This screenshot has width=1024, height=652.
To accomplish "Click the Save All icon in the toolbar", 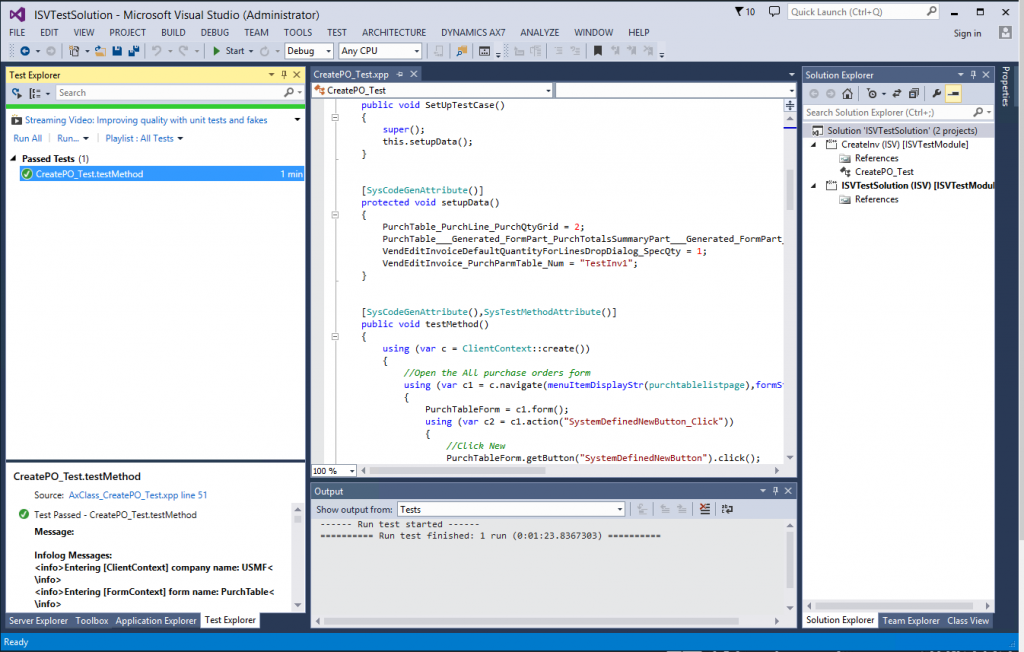I will (x=136, y=50).
